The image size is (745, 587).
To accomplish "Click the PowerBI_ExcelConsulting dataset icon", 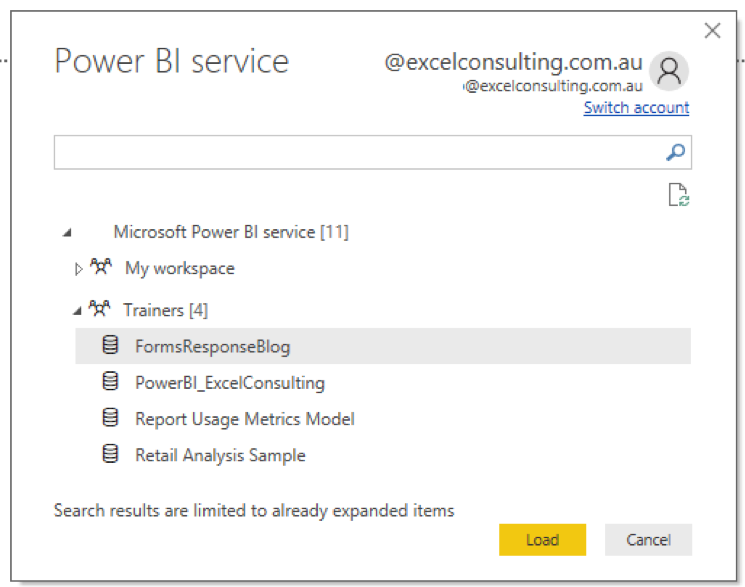I will click(111, 382).
